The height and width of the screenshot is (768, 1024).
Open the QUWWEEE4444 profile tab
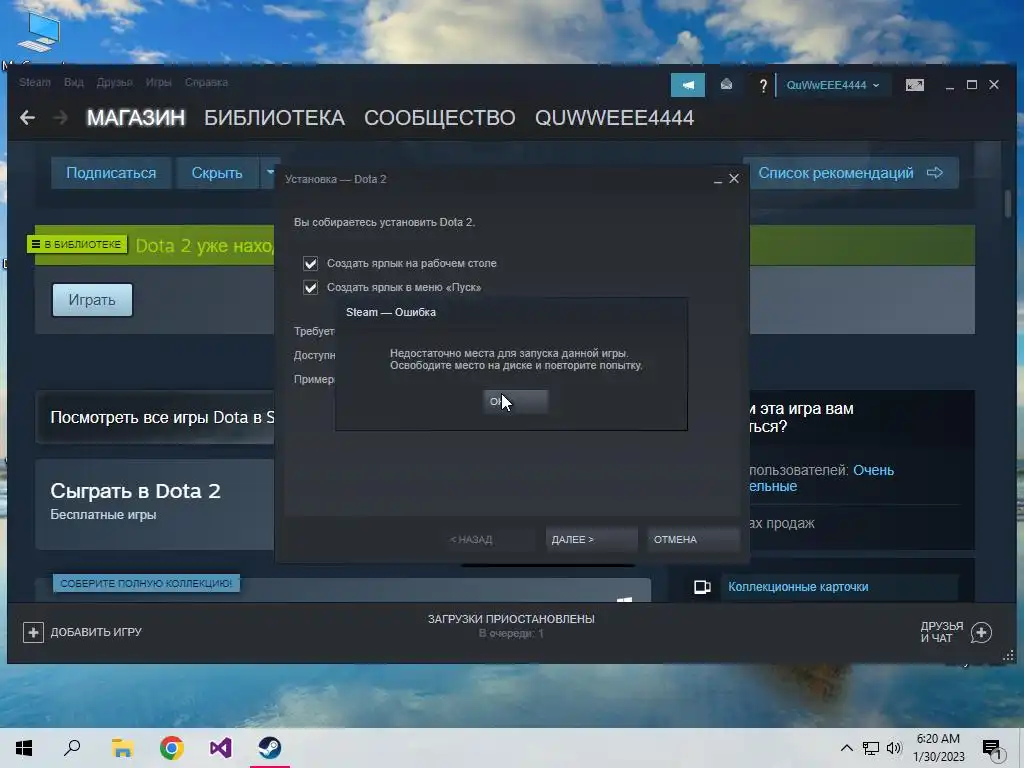tap(615, 118)
